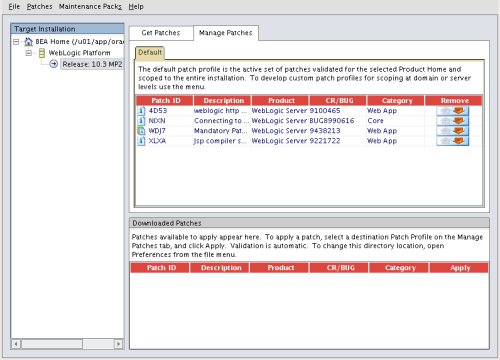Select the Release: 10.3 MP2 tree item
Image resolution: width=500 pixels, height=360 pixels.
coord(92,64)
